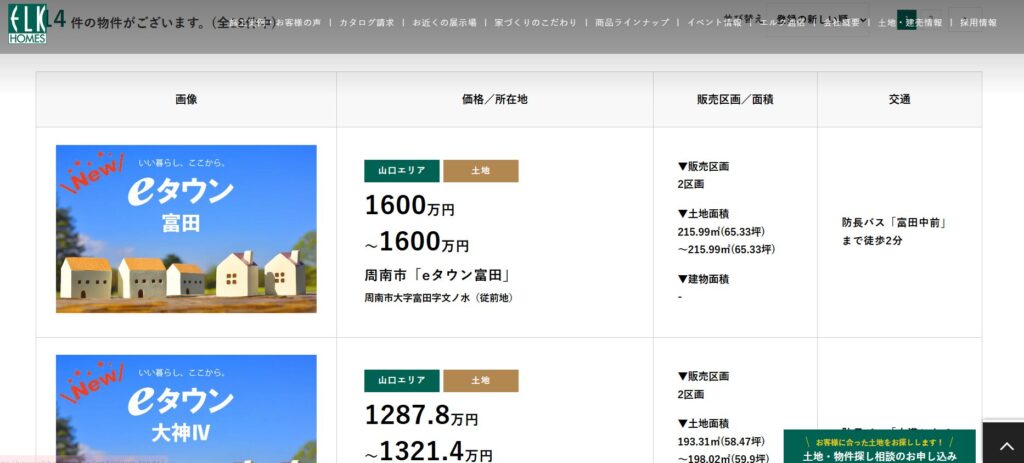The height and width of the screenshot is (463, 1024).
Task: Open the お近くの展示場 menu item
Action: click(442, 22)
